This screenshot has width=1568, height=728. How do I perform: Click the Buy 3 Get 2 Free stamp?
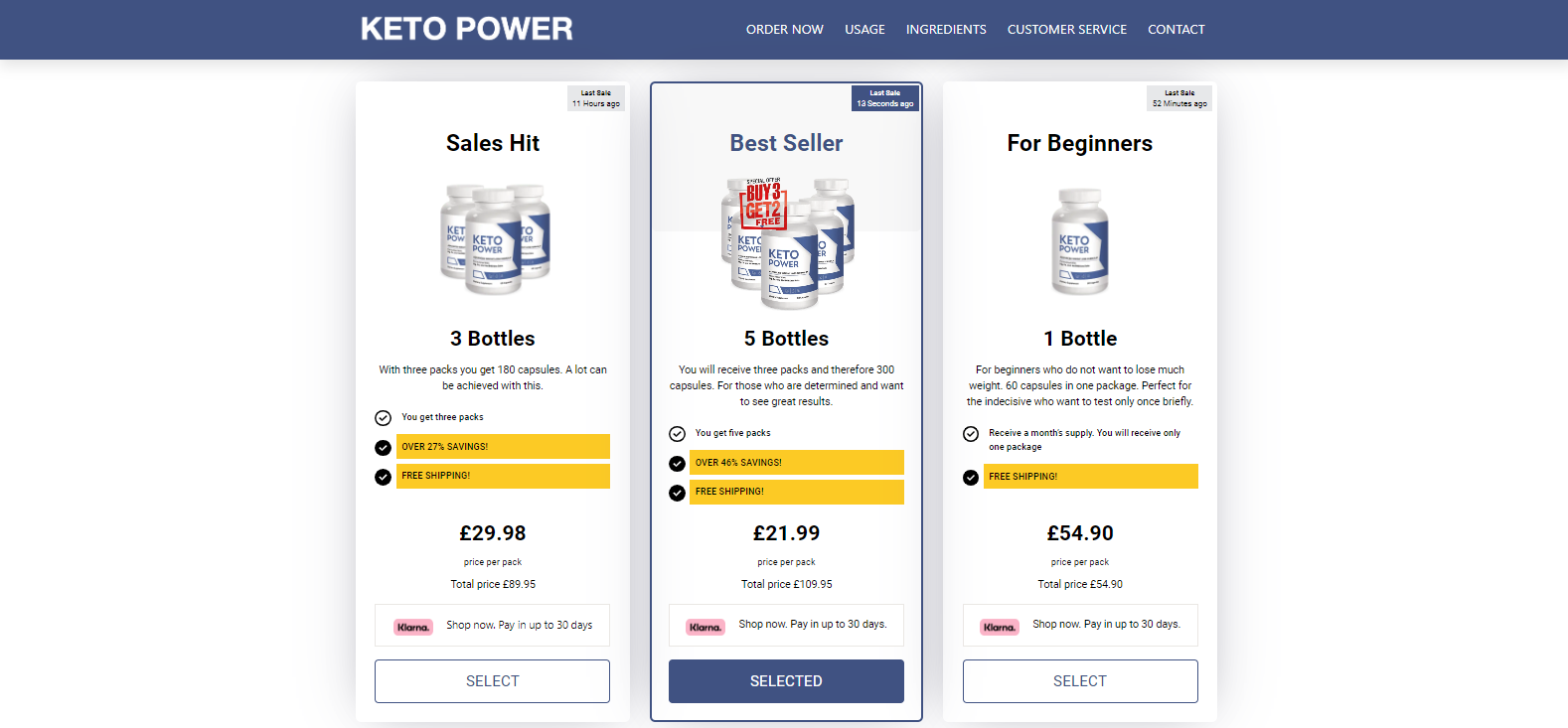[x=765, y=204]
